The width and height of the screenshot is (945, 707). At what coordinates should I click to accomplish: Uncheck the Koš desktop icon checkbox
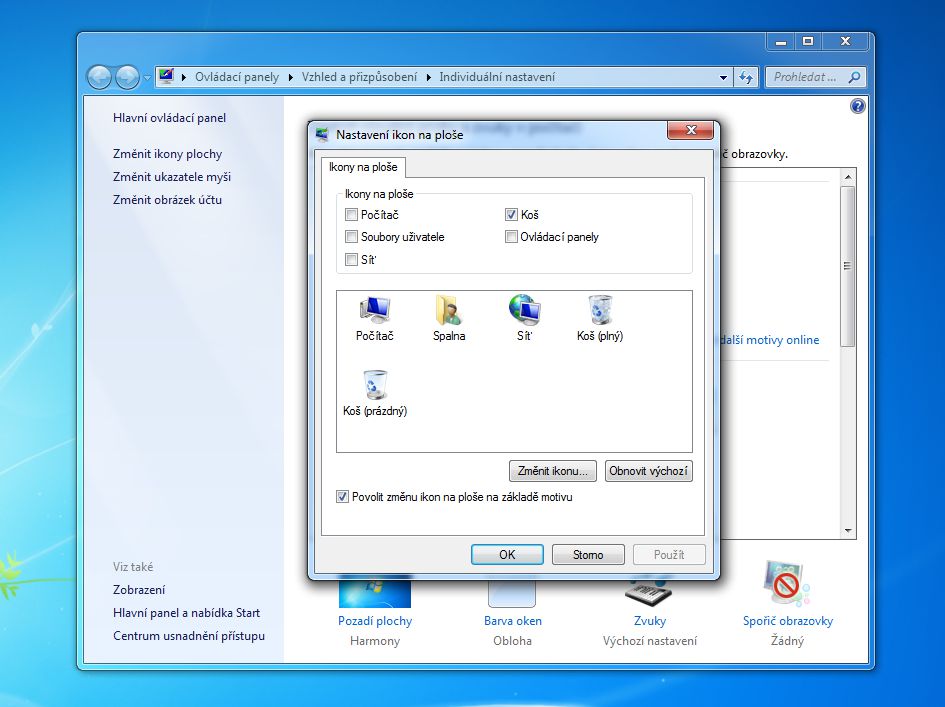pos(511,215)
